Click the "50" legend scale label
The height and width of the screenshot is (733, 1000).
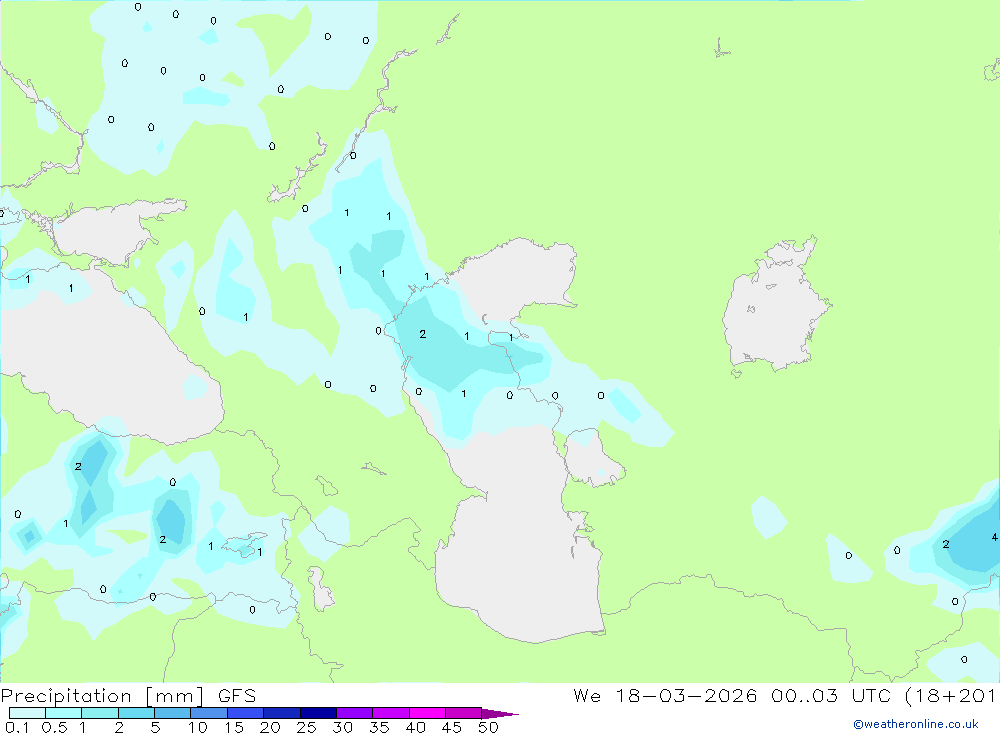pos(488,727)
